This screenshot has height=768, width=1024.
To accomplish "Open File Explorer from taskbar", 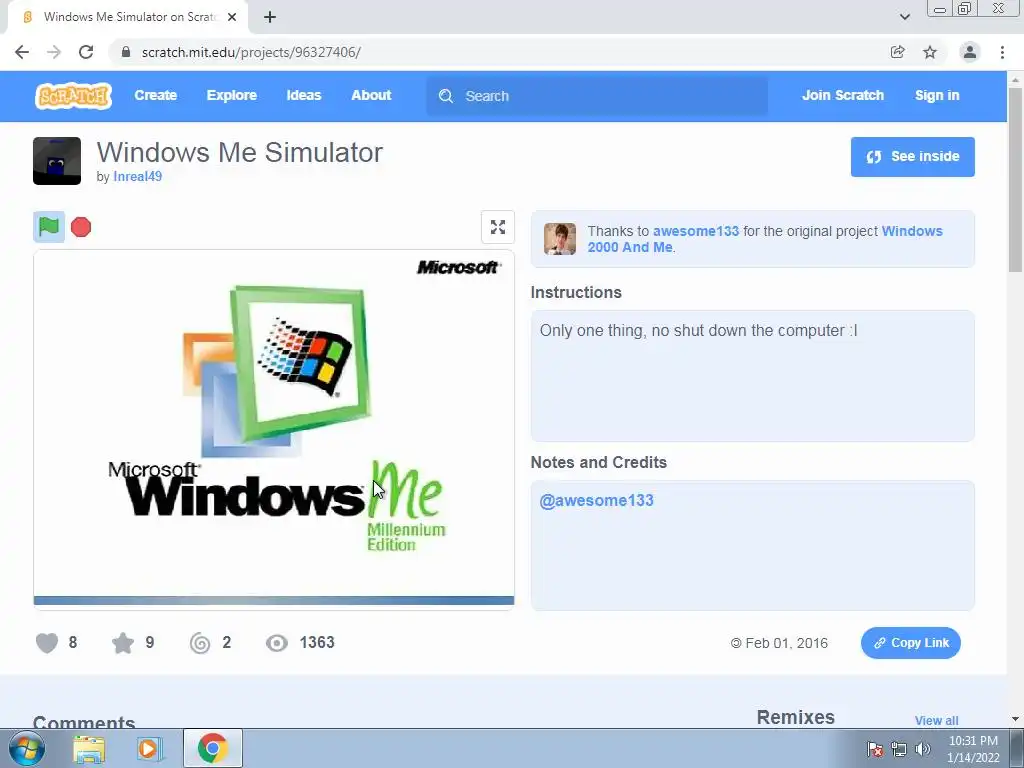I will [x=89, y=748].
